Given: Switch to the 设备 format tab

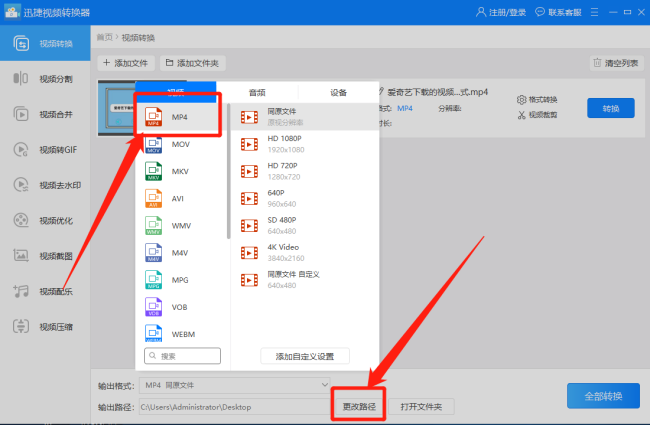Looking at the screenshot, I should 338,92.
